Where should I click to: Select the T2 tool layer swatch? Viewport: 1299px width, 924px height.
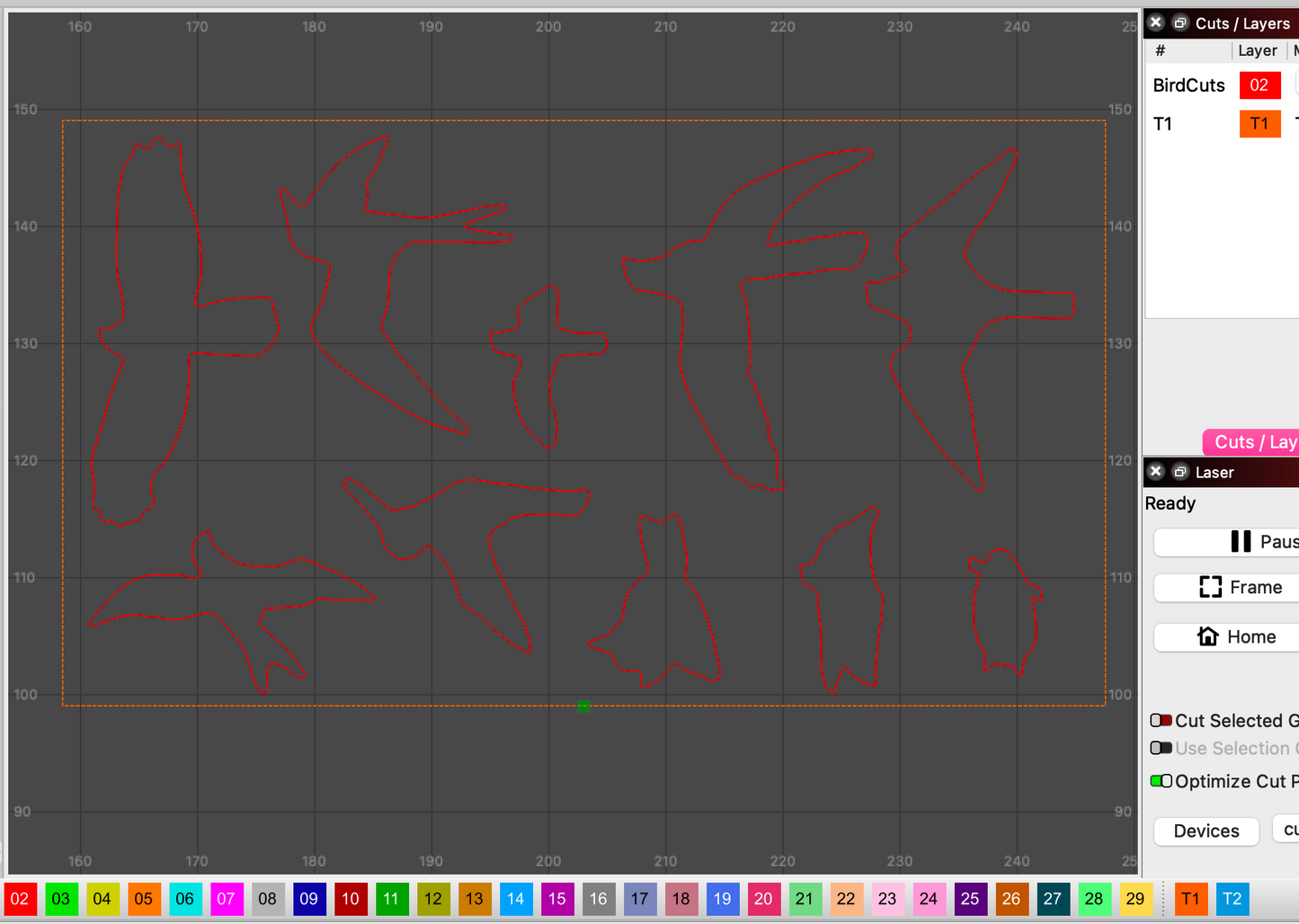click(1232, 899)
